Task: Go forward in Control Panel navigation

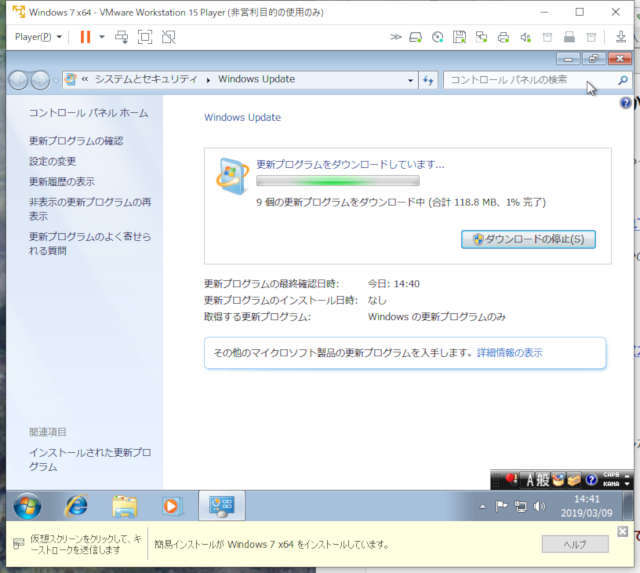Action: (x=40, y=80)
